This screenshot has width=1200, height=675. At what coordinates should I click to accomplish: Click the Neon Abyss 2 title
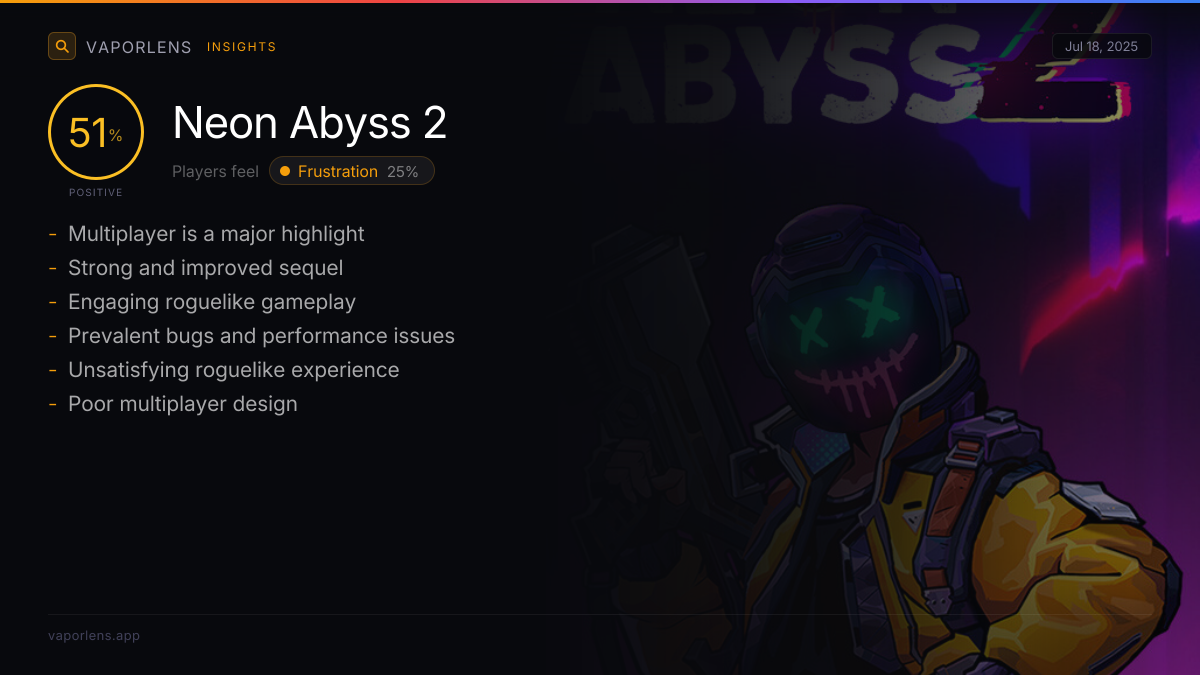tap(310, 123)
